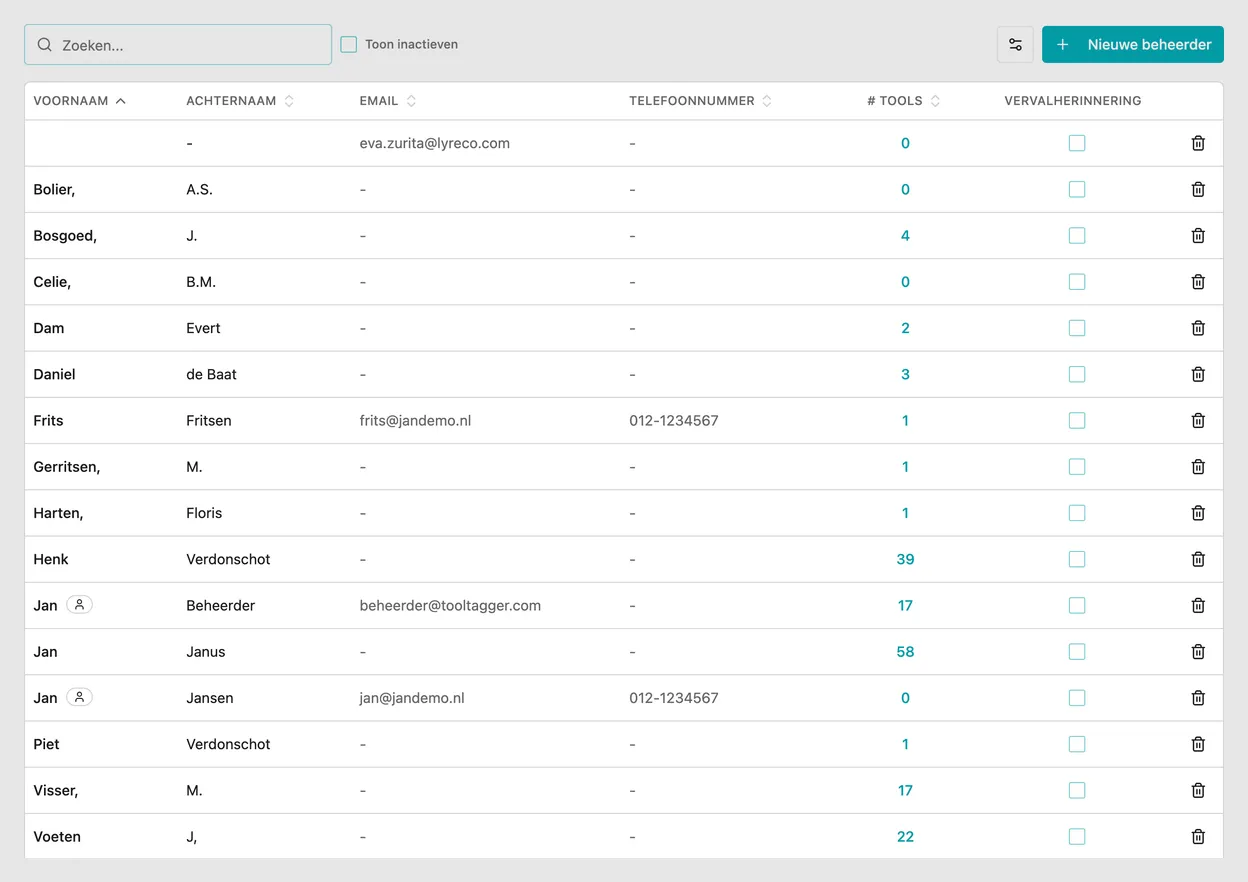Click user badge icon next to Jan Beheerder

pos(79,605)
